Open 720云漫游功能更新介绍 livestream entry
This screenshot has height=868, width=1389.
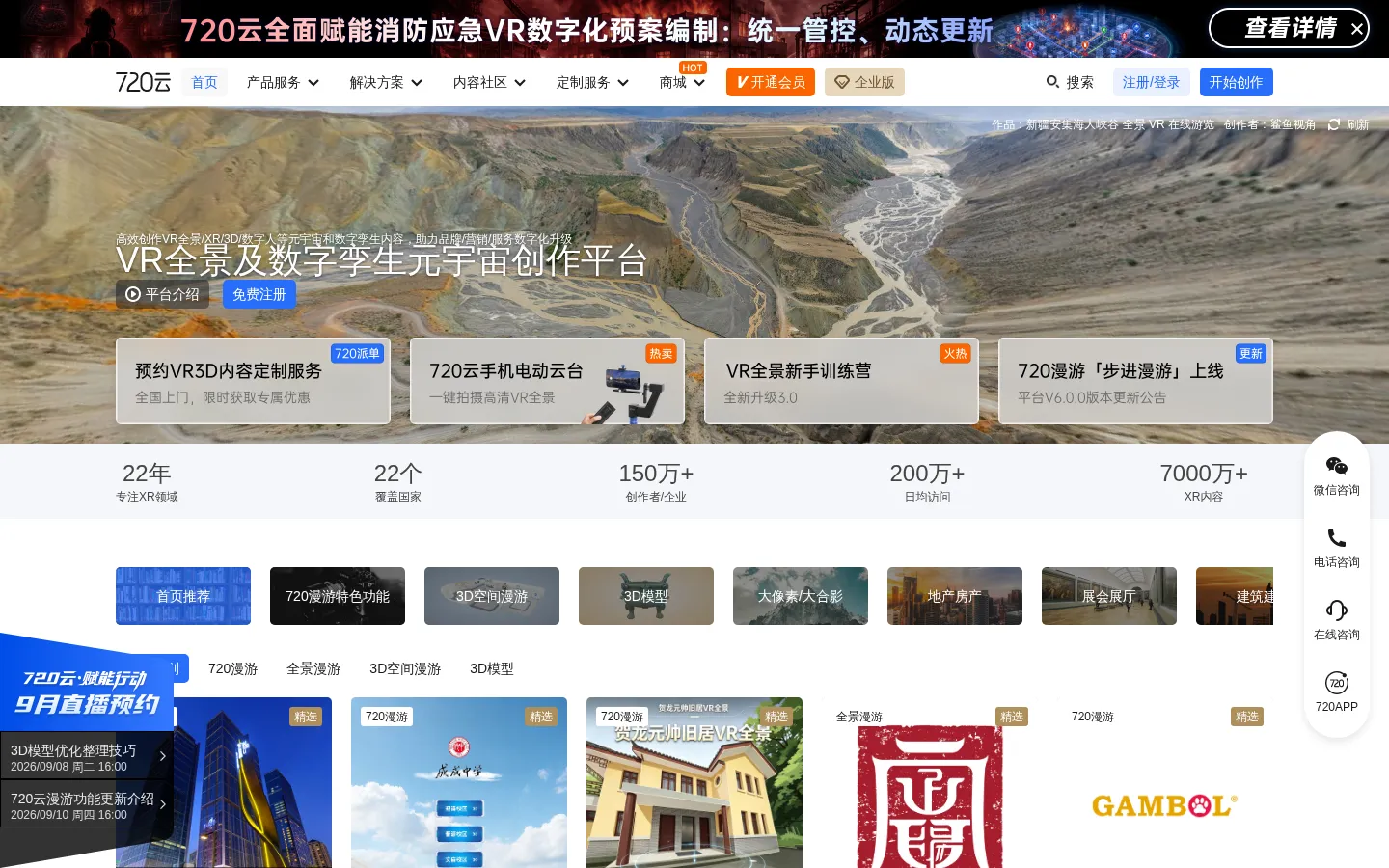(87, 805)
